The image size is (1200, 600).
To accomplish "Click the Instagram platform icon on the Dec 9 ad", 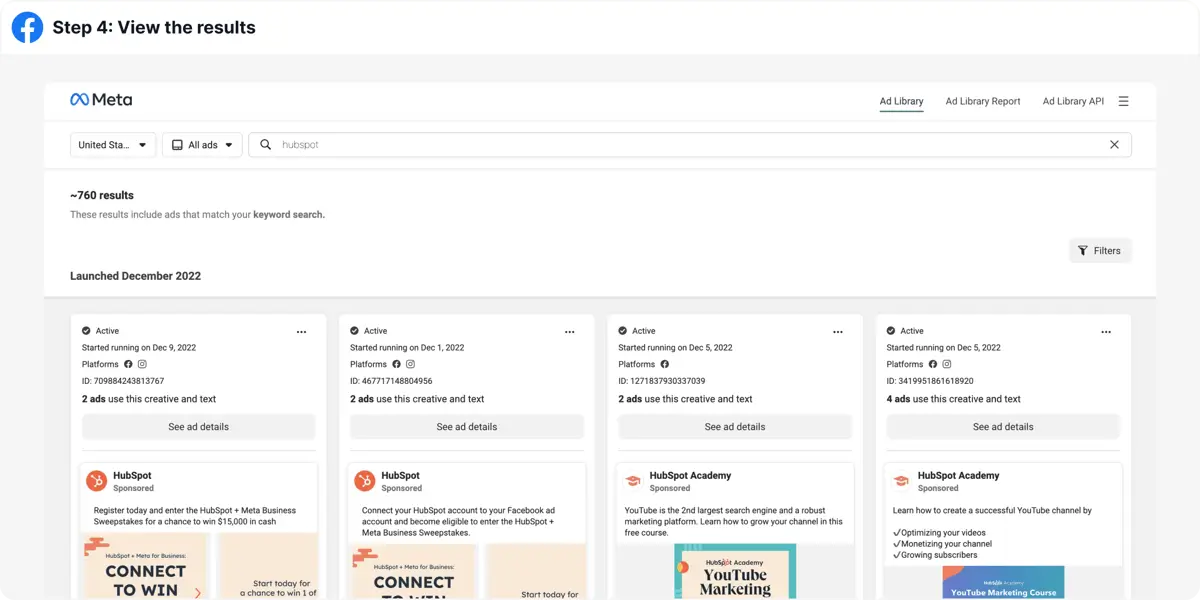I will tap(142, 365).
